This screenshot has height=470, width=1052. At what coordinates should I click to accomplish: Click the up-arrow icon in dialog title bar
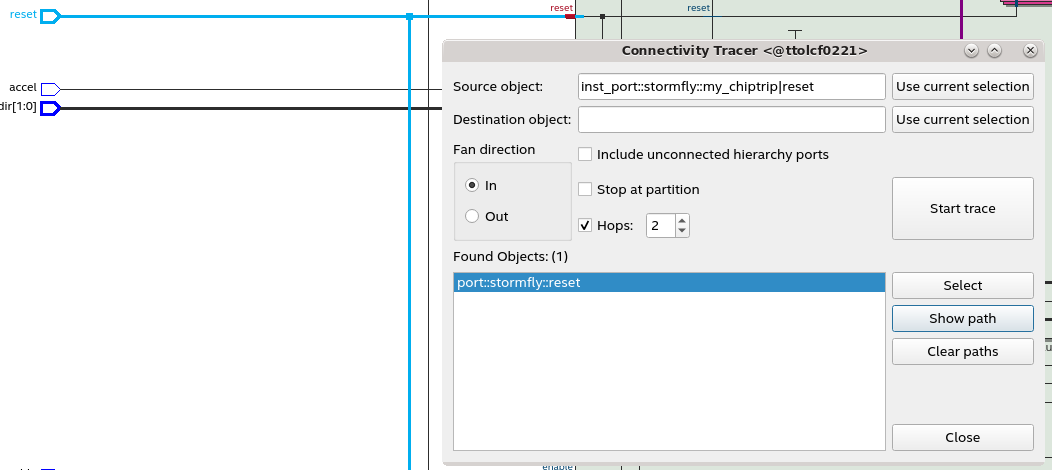pyautogui.click(x=994, y=50)
